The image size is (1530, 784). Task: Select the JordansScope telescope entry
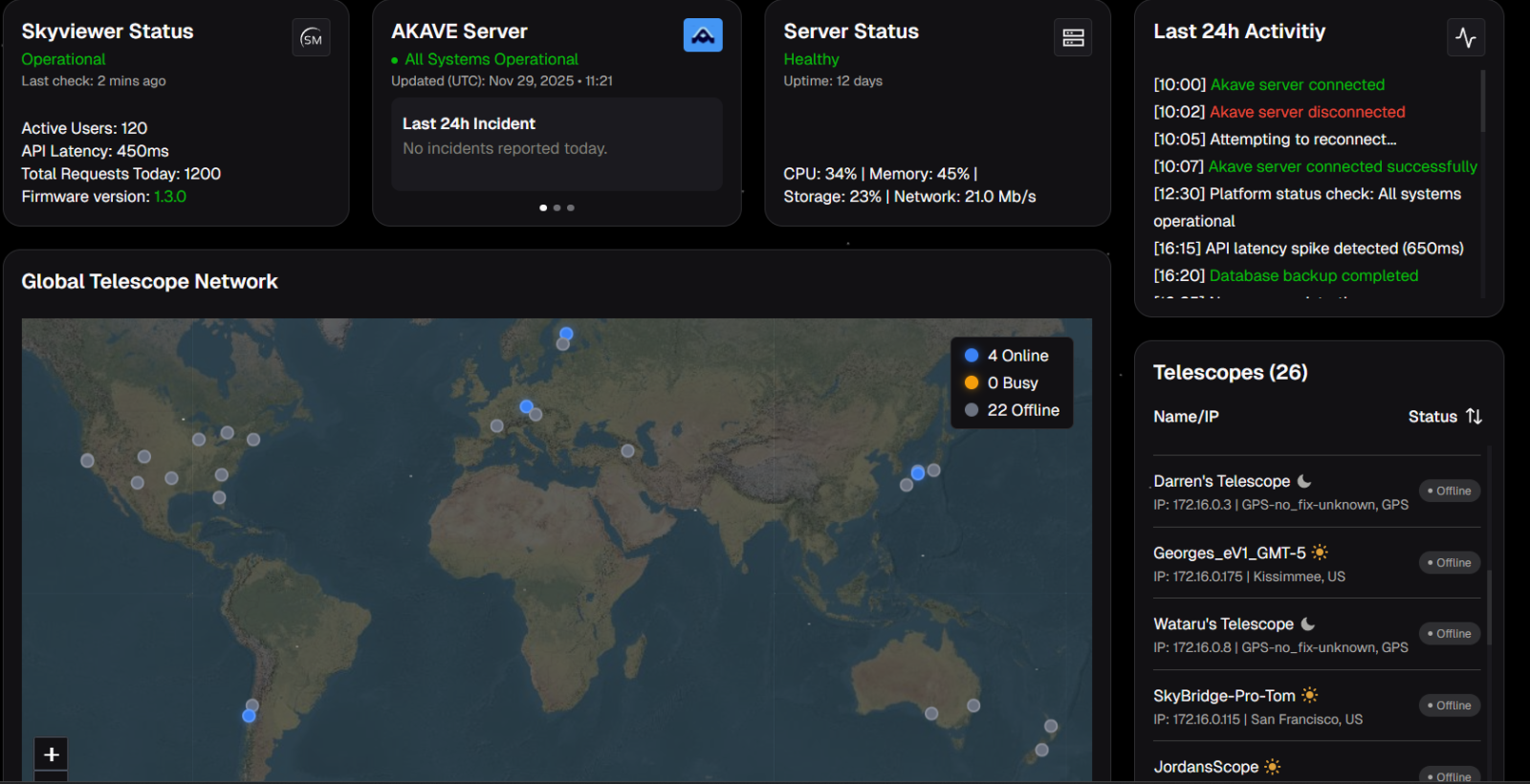point(1206,767)
